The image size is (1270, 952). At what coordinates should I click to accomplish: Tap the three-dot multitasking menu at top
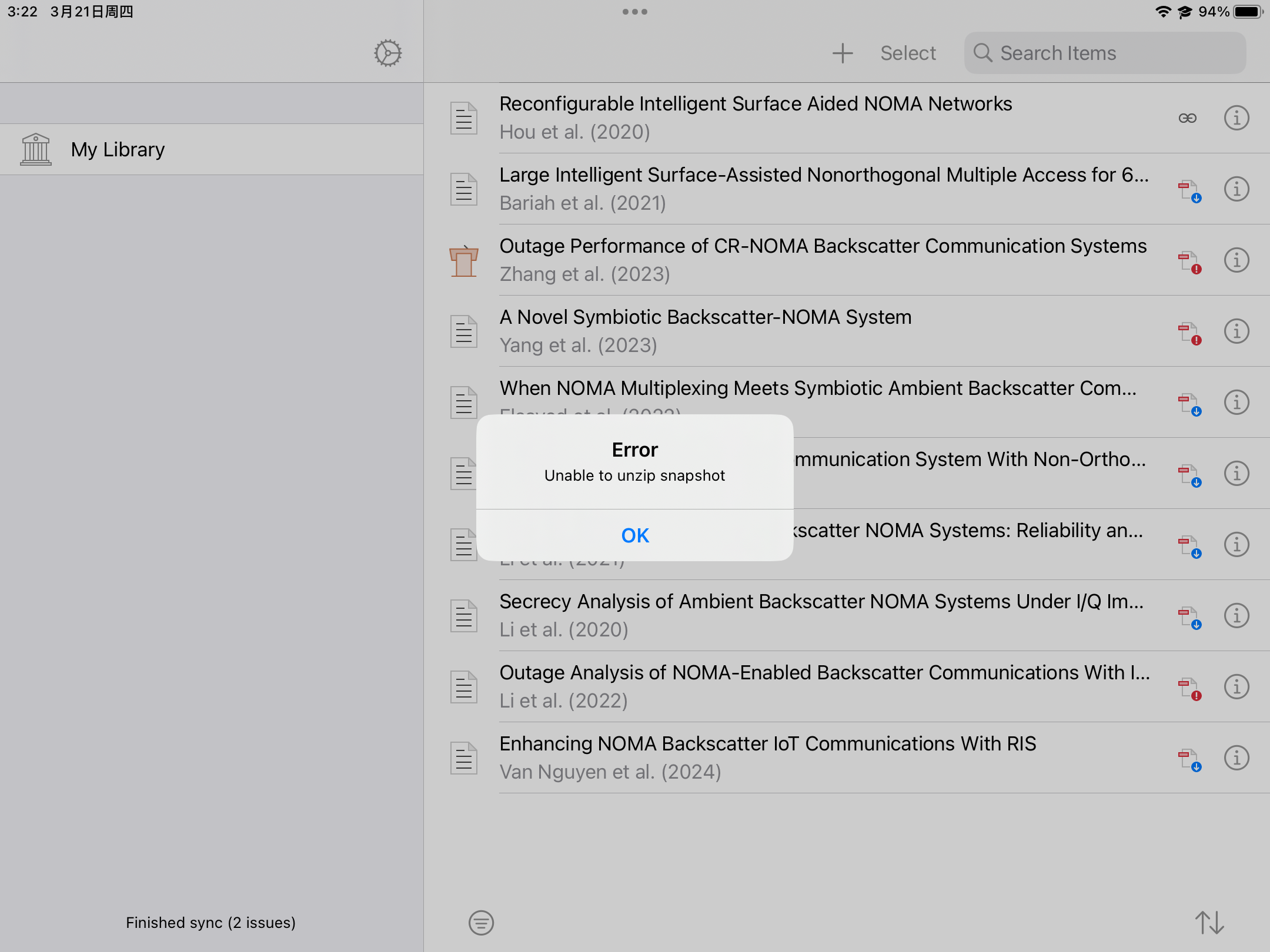(x=634, y=12)
